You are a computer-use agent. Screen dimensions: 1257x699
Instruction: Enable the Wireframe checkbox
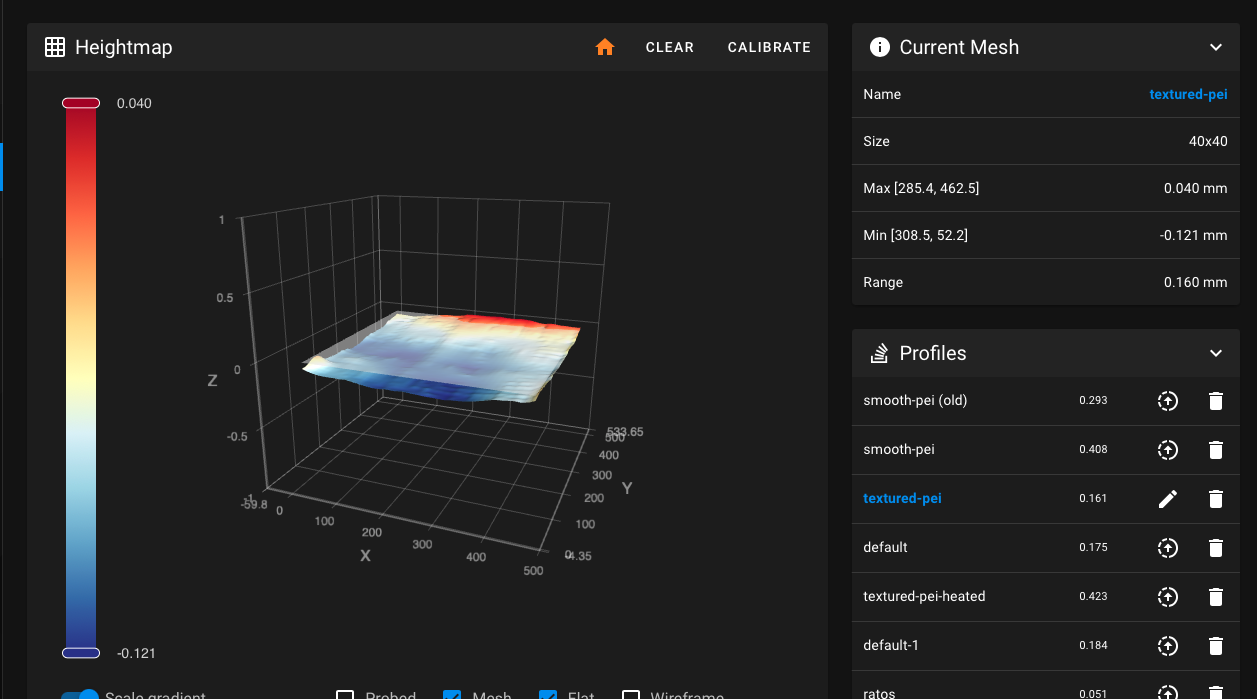click(631, 696)
